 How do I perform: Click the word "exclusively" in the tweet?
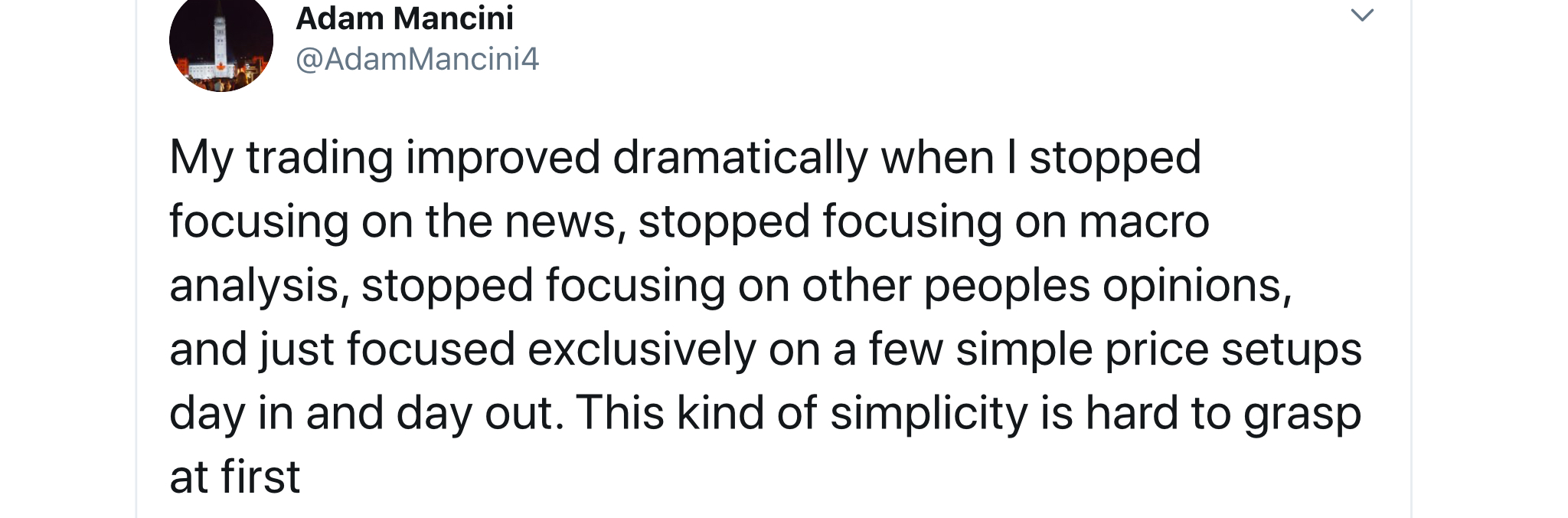[642, 349]
